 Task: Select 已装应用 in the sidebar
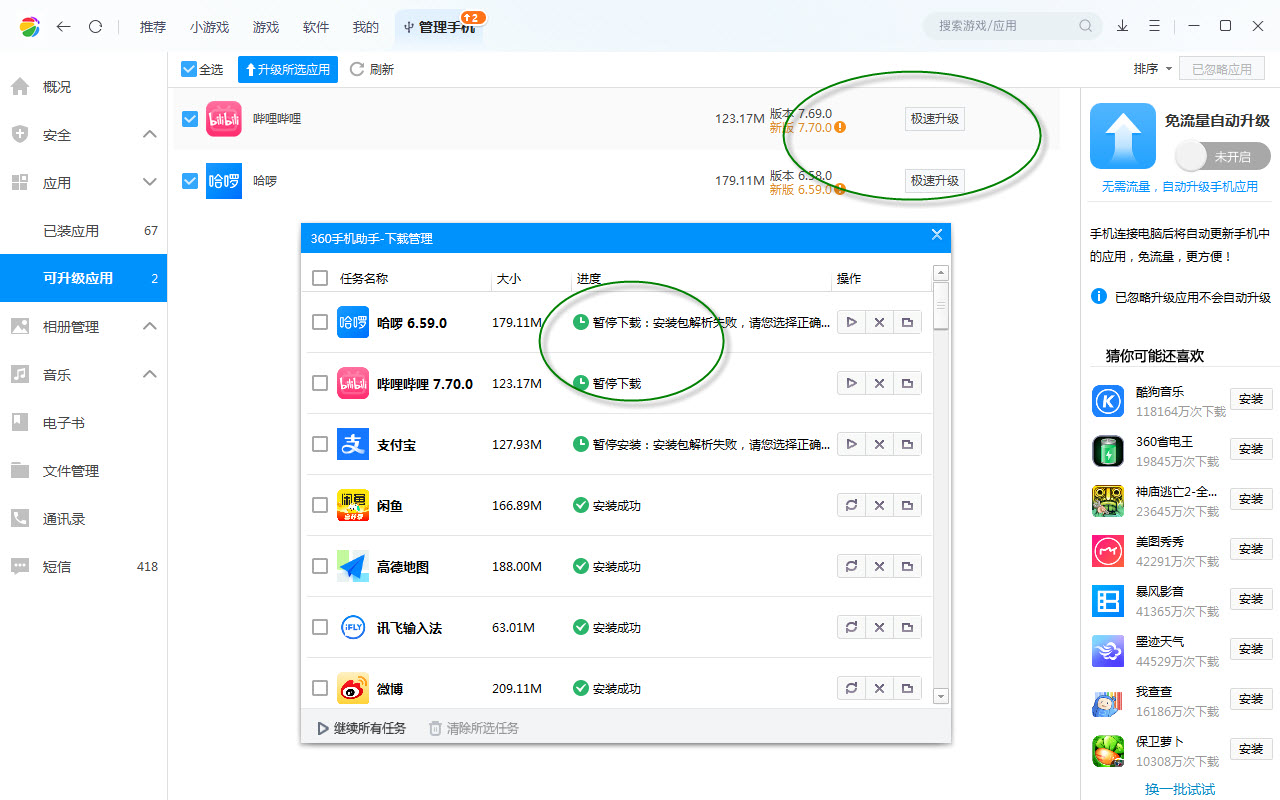click(83, 230)
